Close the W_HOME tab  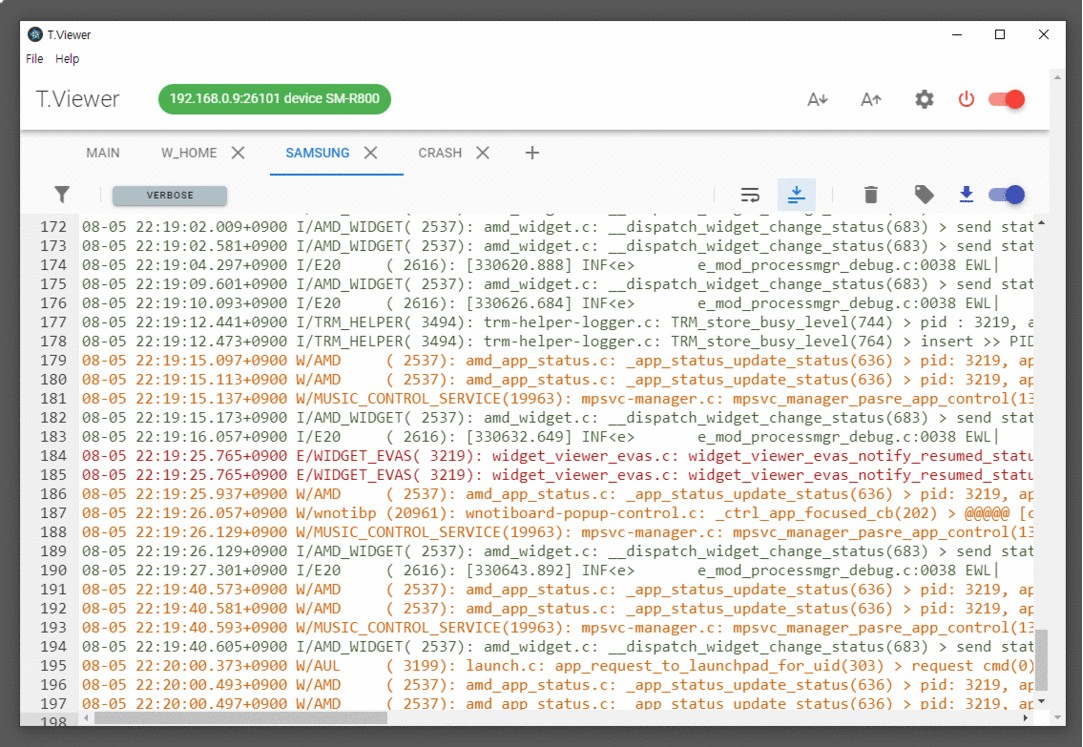pos(238,153)
